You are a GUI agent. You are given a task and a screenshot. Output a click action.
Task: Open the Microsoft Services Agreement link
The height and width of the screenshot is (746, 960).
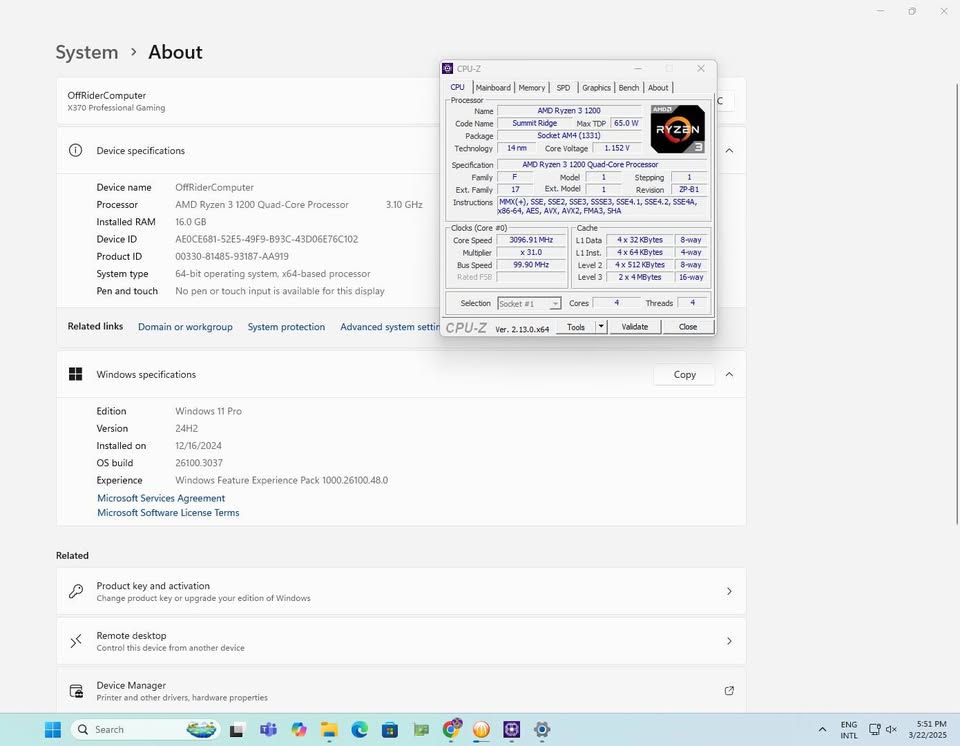[161, 498]
